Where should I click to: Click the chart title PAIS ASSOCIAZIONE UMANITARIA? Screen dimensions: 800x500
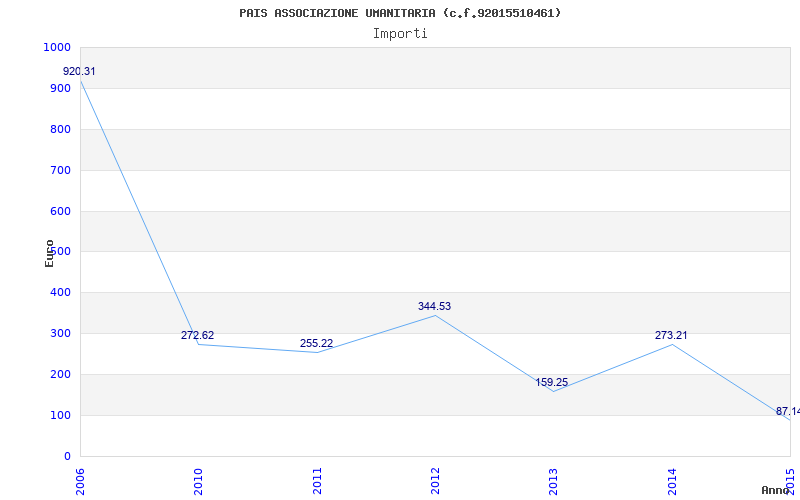[400, 13]
